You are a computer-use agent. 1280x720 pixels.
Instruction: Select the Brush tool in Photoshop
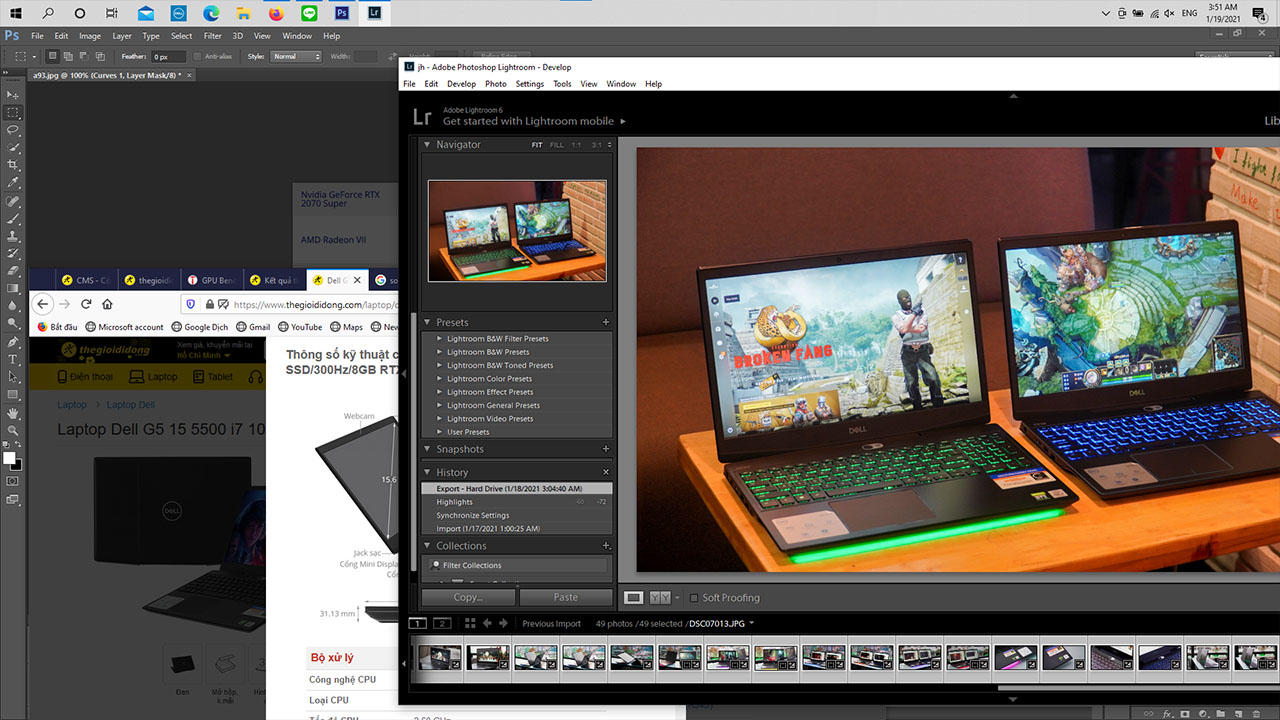[13, 218]
